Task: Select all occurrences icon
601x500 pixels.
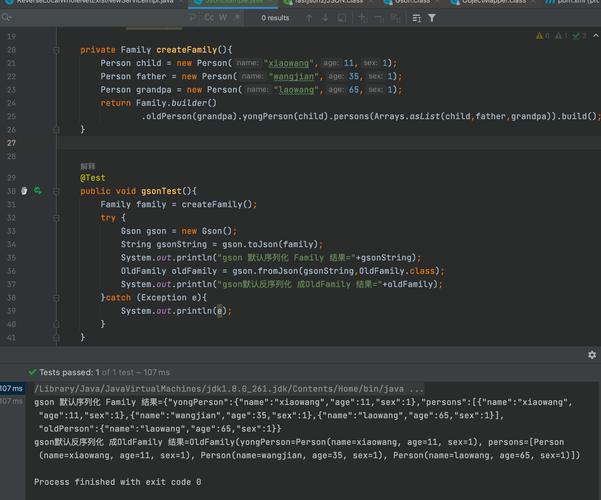Action: point(395,18)
